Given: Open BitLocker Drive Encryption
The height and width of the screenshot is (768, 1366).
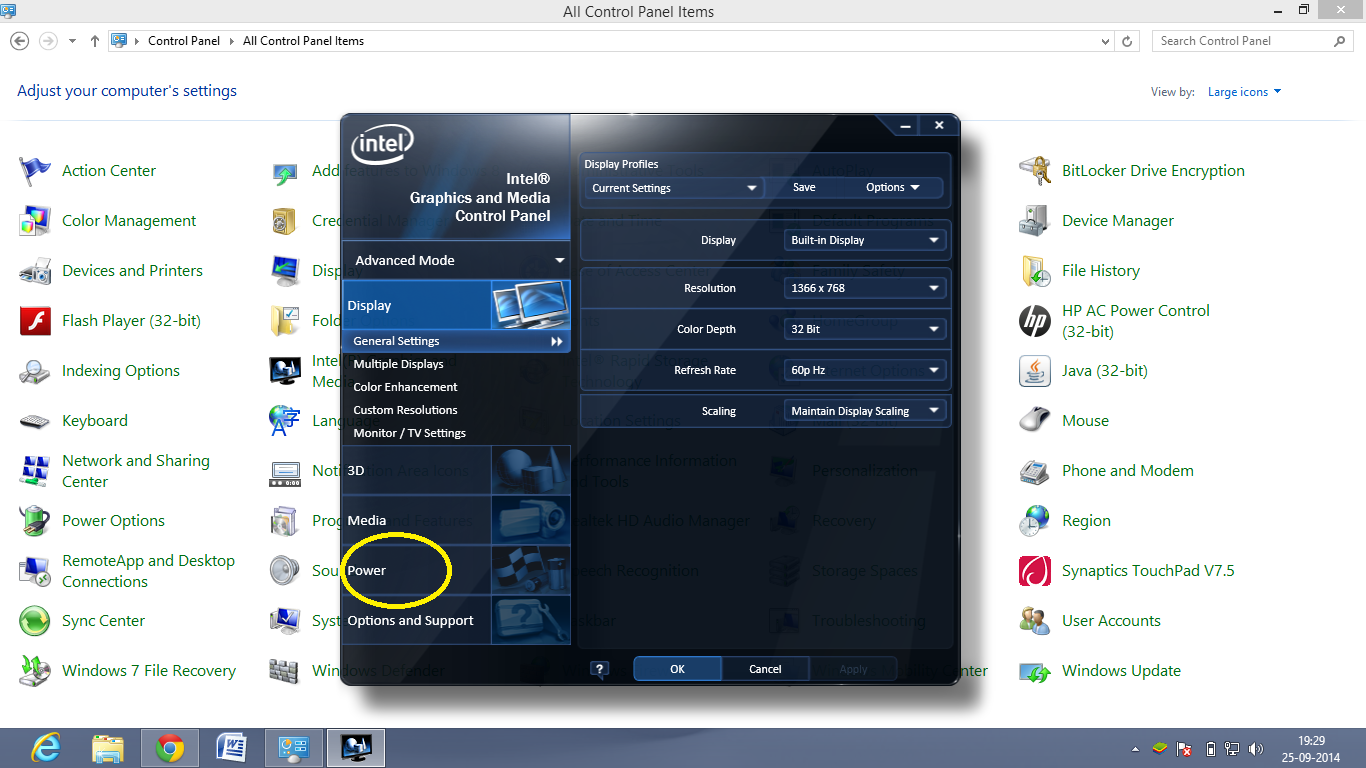Looking at the screenshot, I should tap(1132, 171).
